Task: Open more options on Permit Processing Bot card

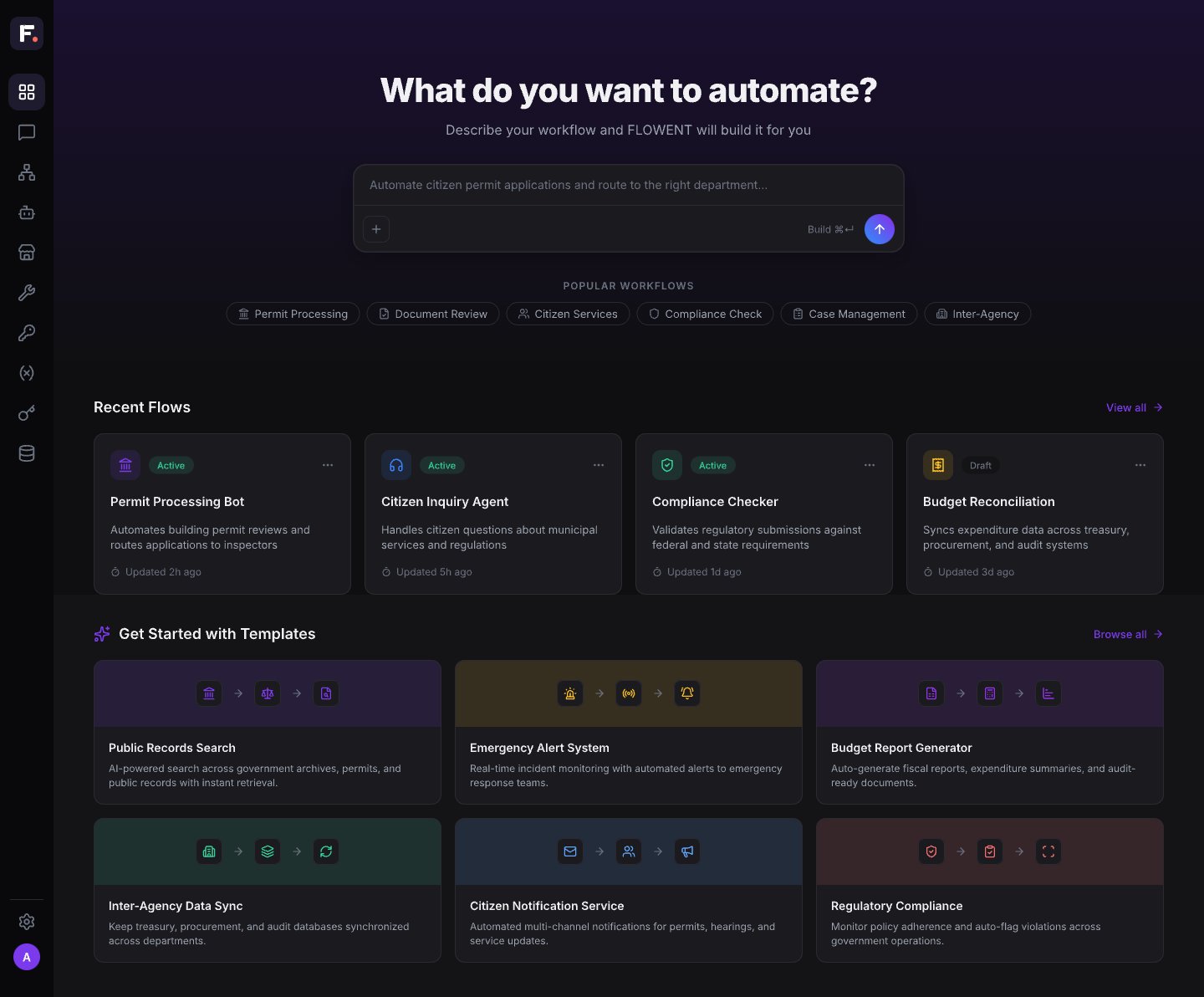Action: pyautogui.click(x=328, y=465)
